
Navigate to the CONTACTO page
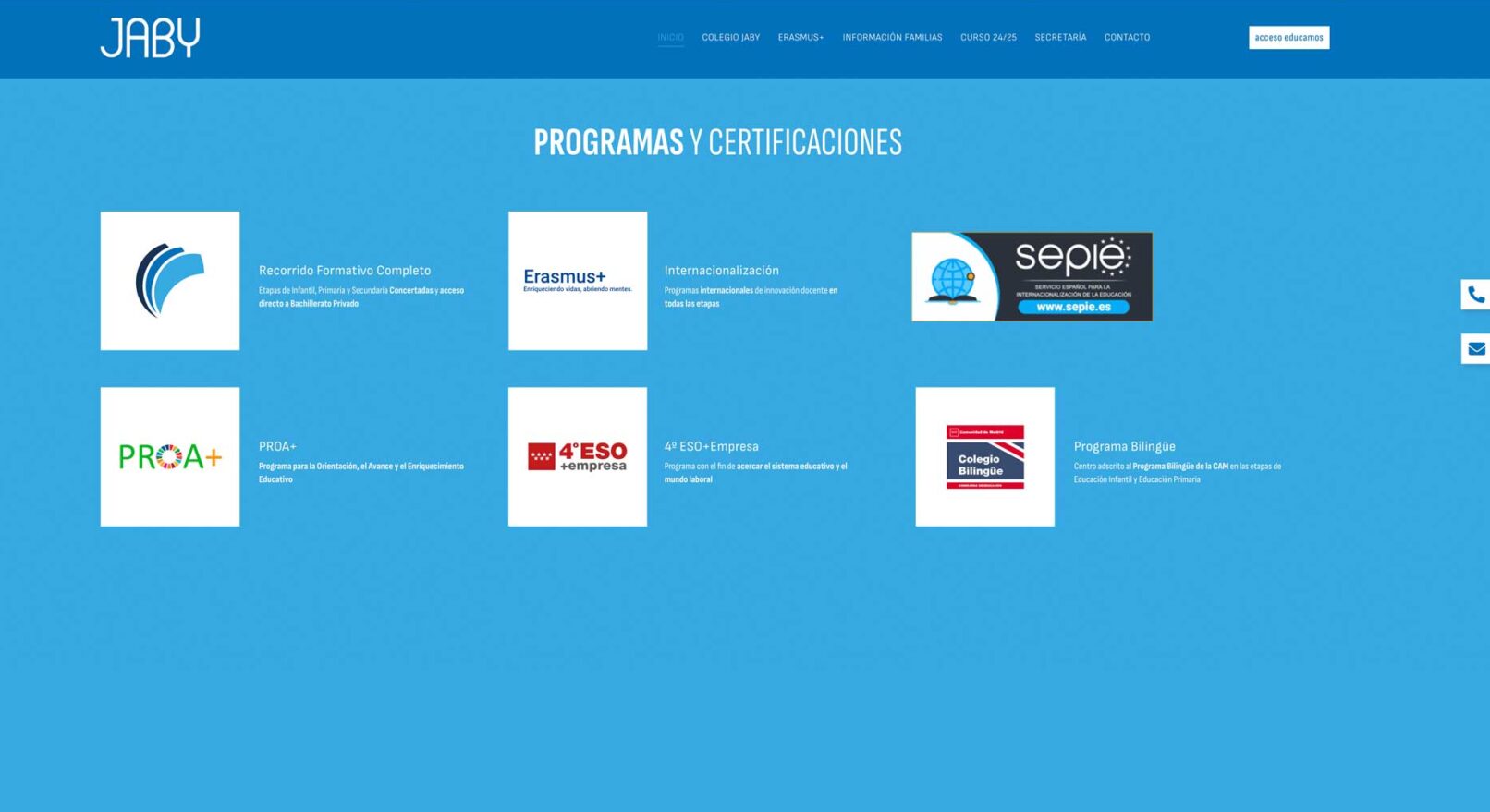pos(1127,38)
